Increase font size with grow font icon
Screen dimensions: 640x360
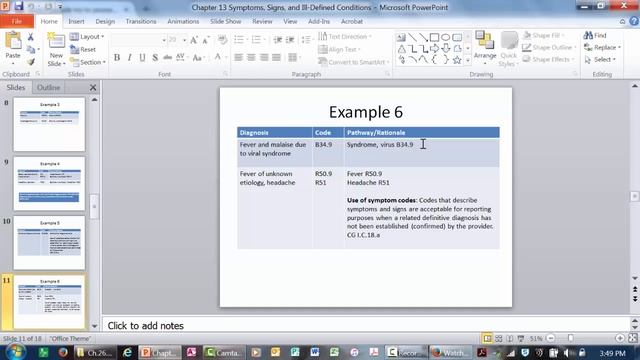(194, 40)
